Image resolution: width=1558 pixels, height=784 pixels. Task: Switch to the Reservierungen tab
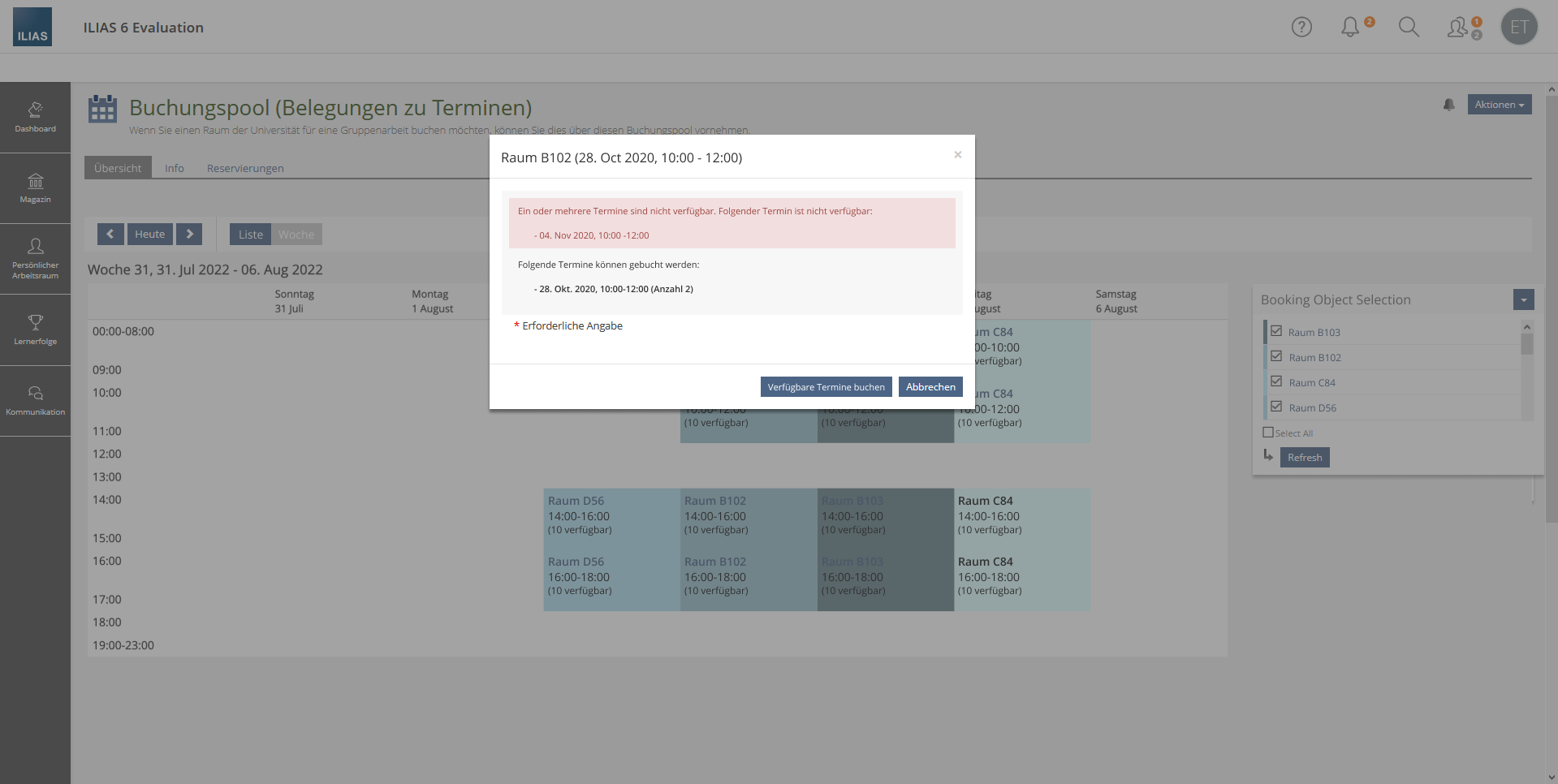point(245,168)
